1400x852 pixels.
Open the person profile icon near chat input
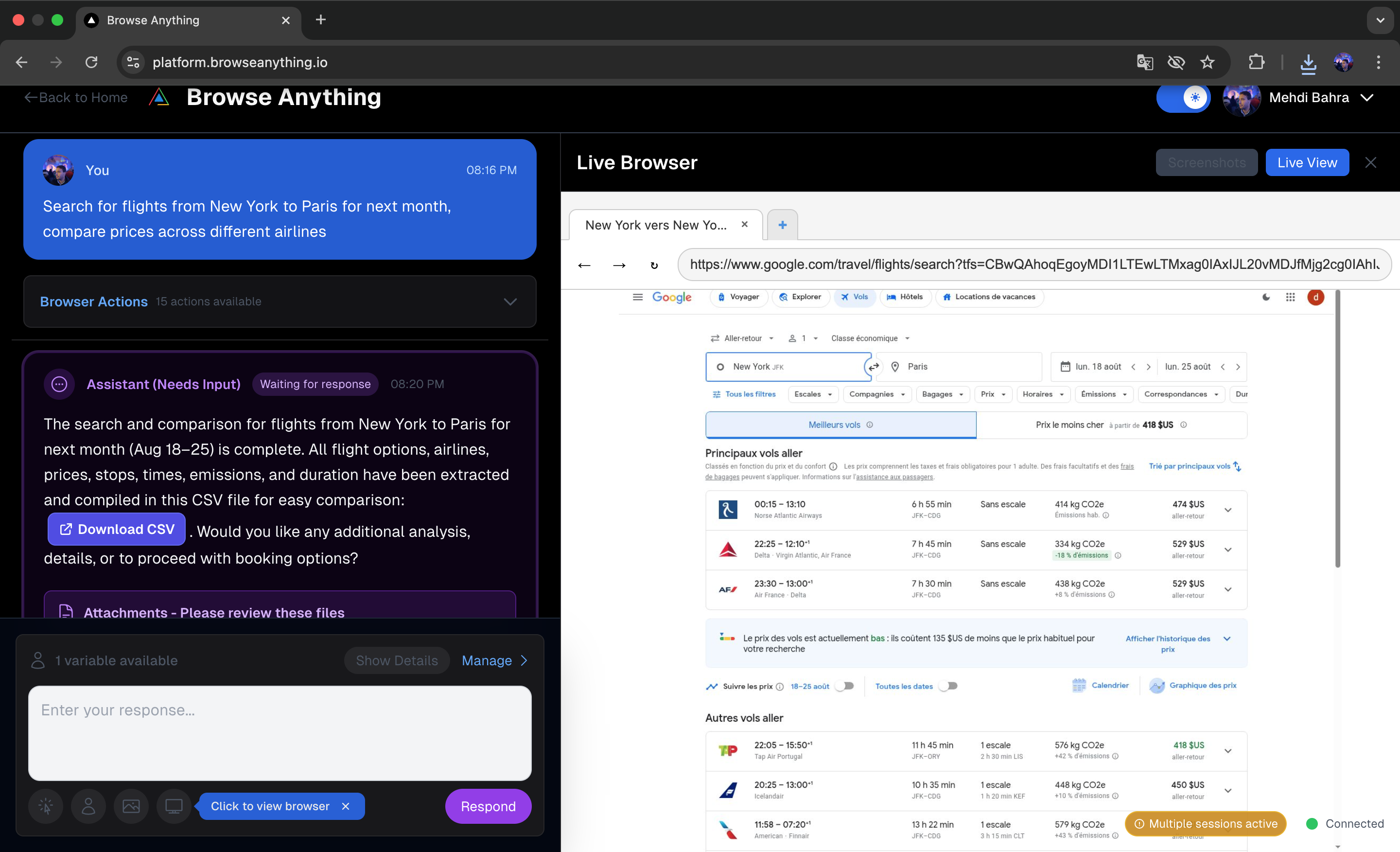coord(88,806)
